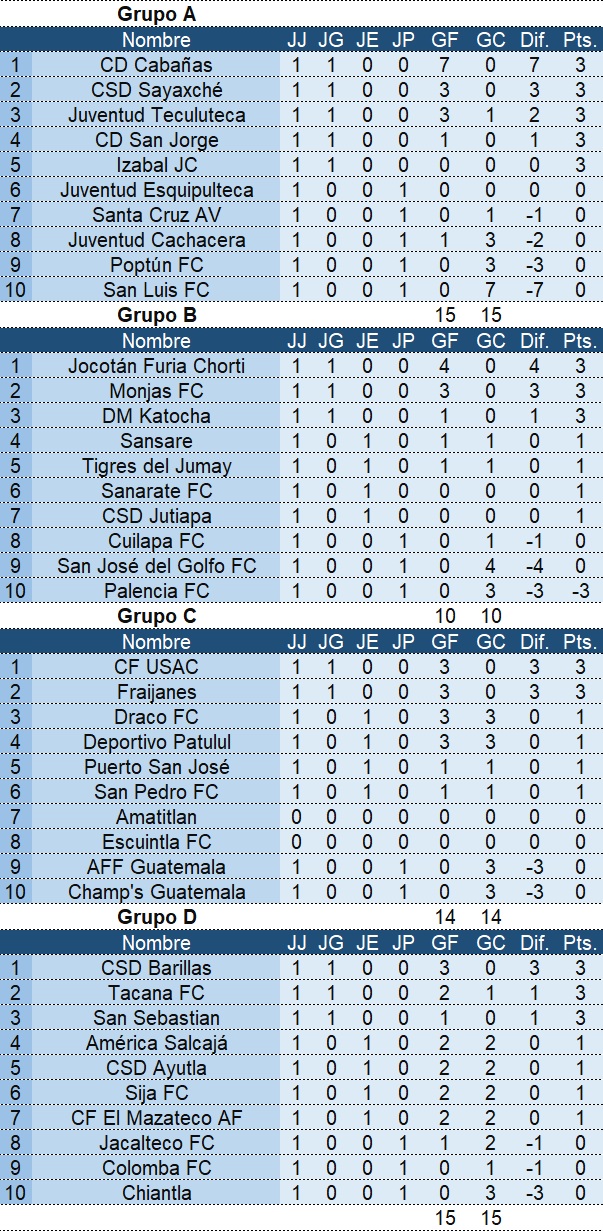
Task: Click the San Luis FC cell
Action: tap(156, 290)
